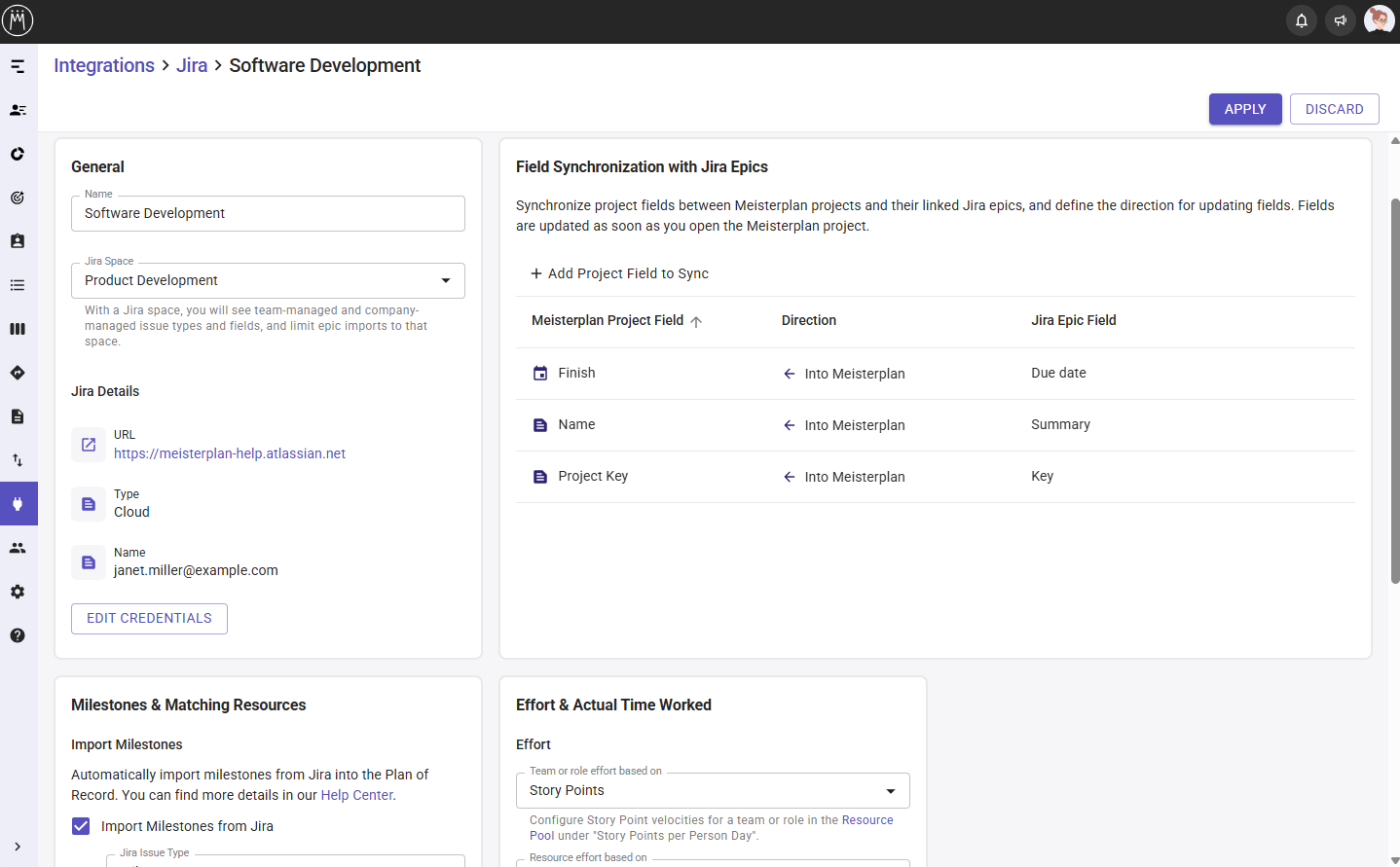Open the Help Center link
The height and width of the screenshot is (867, 1400).
pos(357,795)
